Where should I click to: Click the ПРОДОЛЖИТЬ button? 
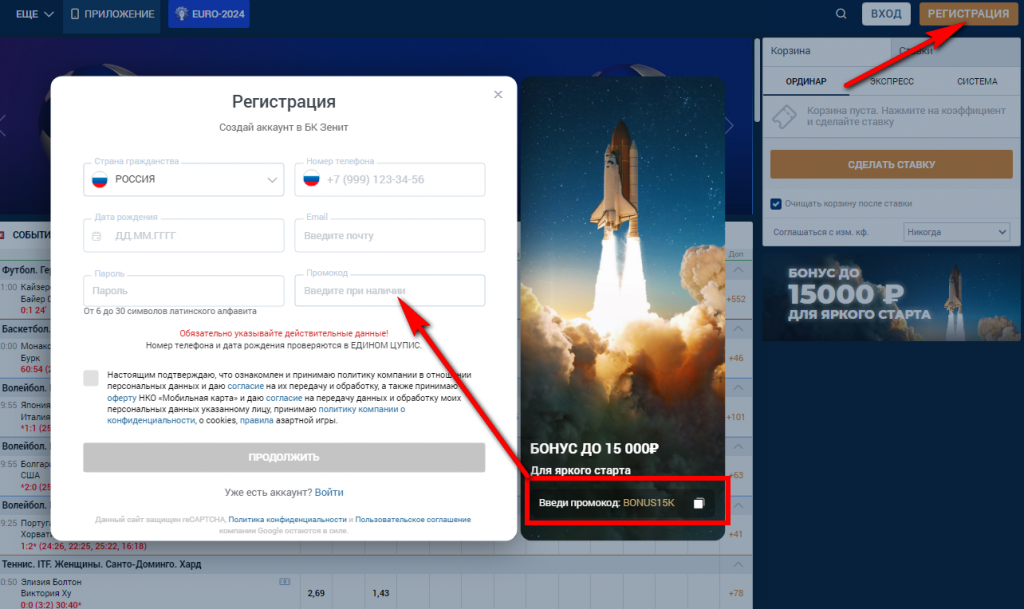coord(284,458)
